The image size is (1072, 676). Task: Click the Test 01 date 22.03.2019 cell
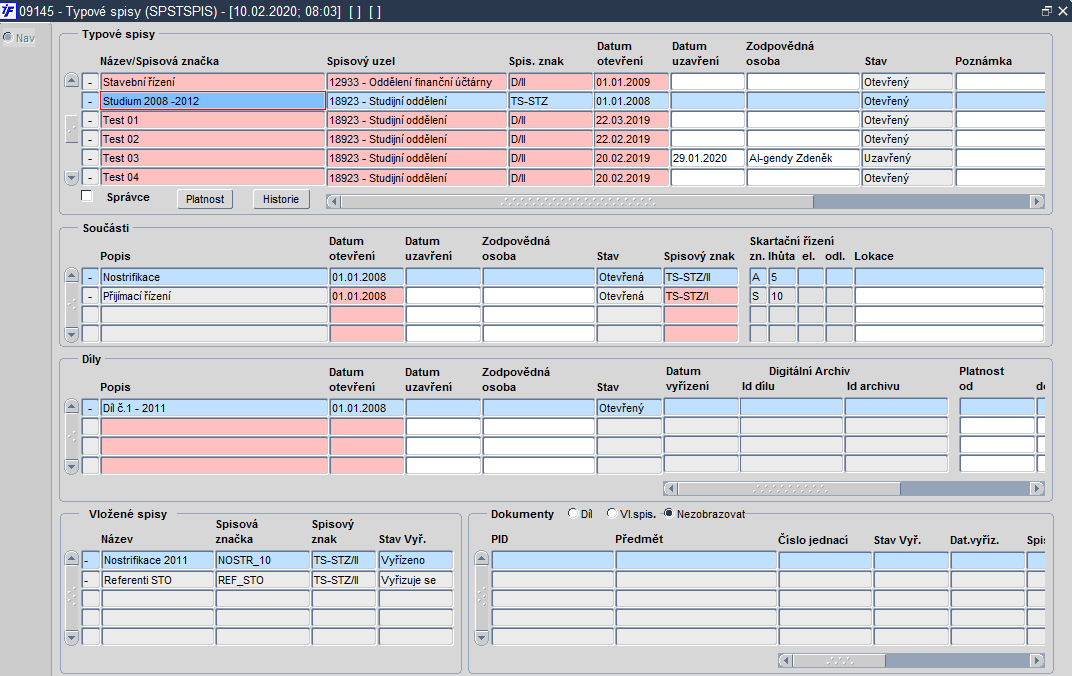click(x=631, y=120)
